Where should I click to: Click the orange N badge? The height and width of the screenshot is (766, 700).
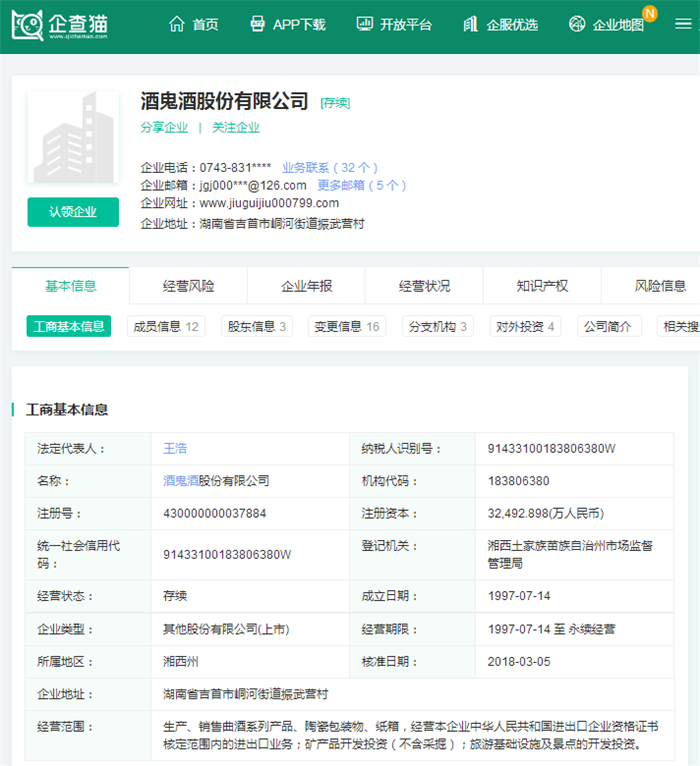[650, 13]
